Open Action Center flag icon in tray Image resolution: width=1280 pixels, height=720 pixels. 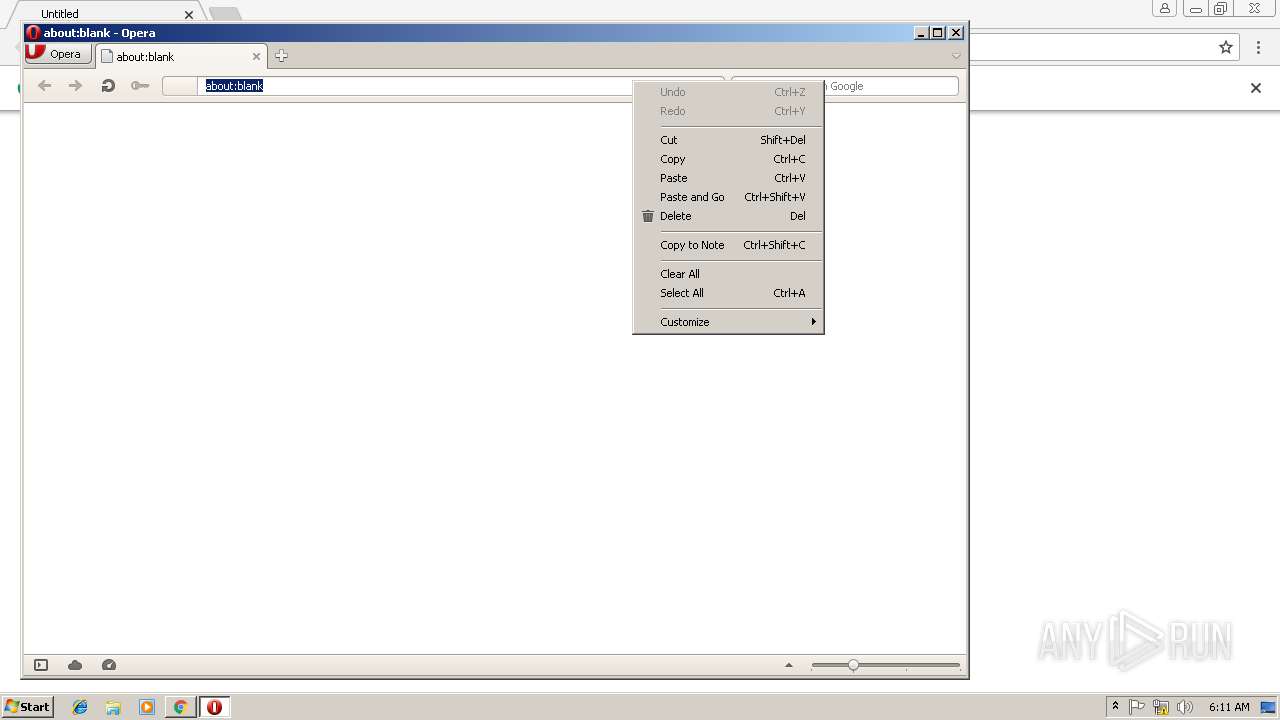tap(1137, 707)
